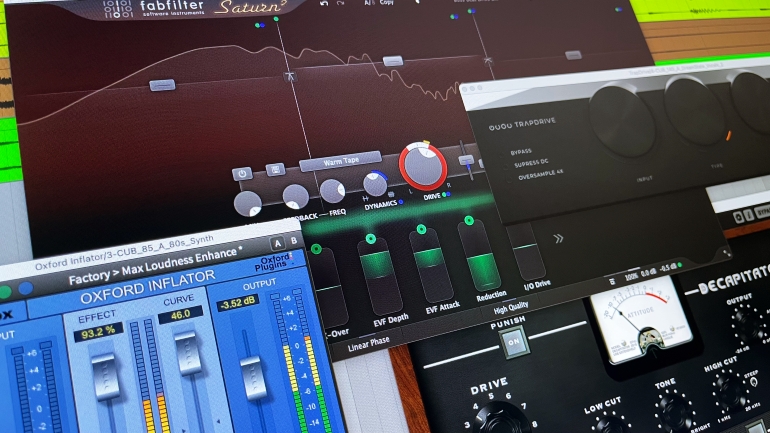
Task: Click the Decapitator High Cut knob
Action: tap(730, 390)
